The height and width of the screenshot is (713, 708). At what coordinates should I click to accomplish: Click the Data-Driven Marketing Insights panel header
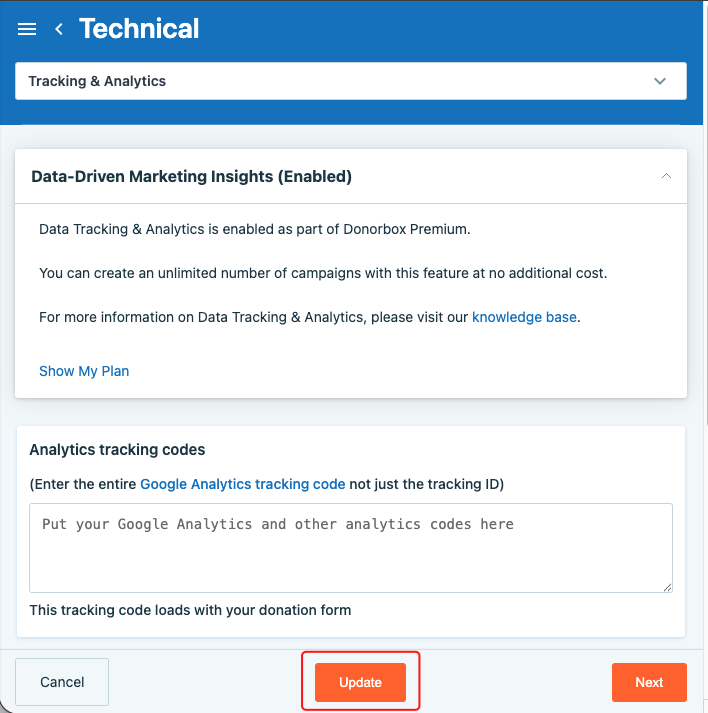192,176
